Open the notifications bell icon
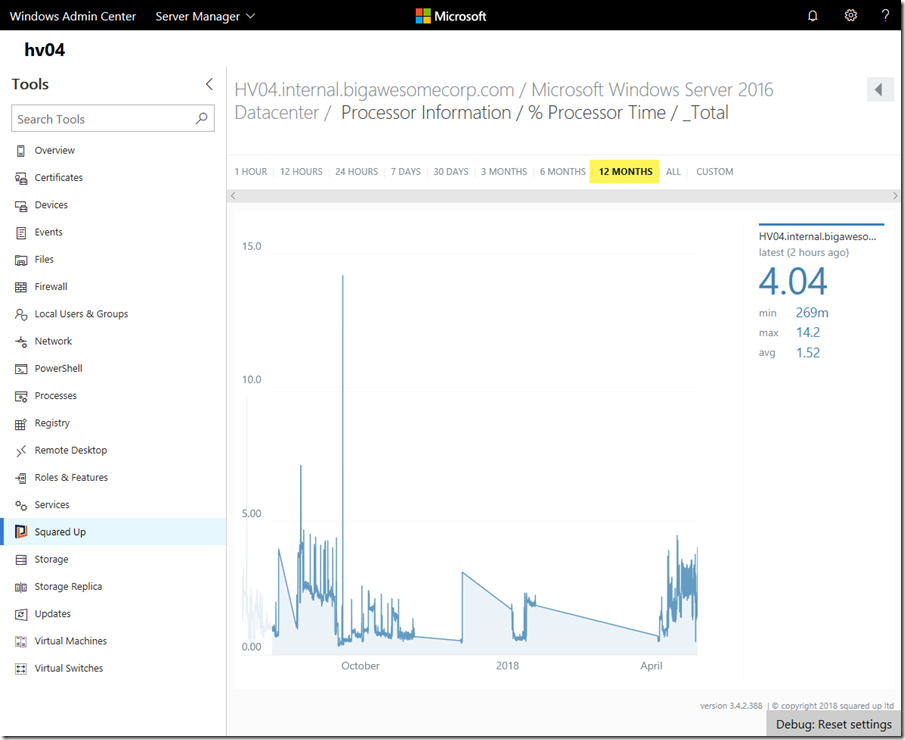 point(812,16)
